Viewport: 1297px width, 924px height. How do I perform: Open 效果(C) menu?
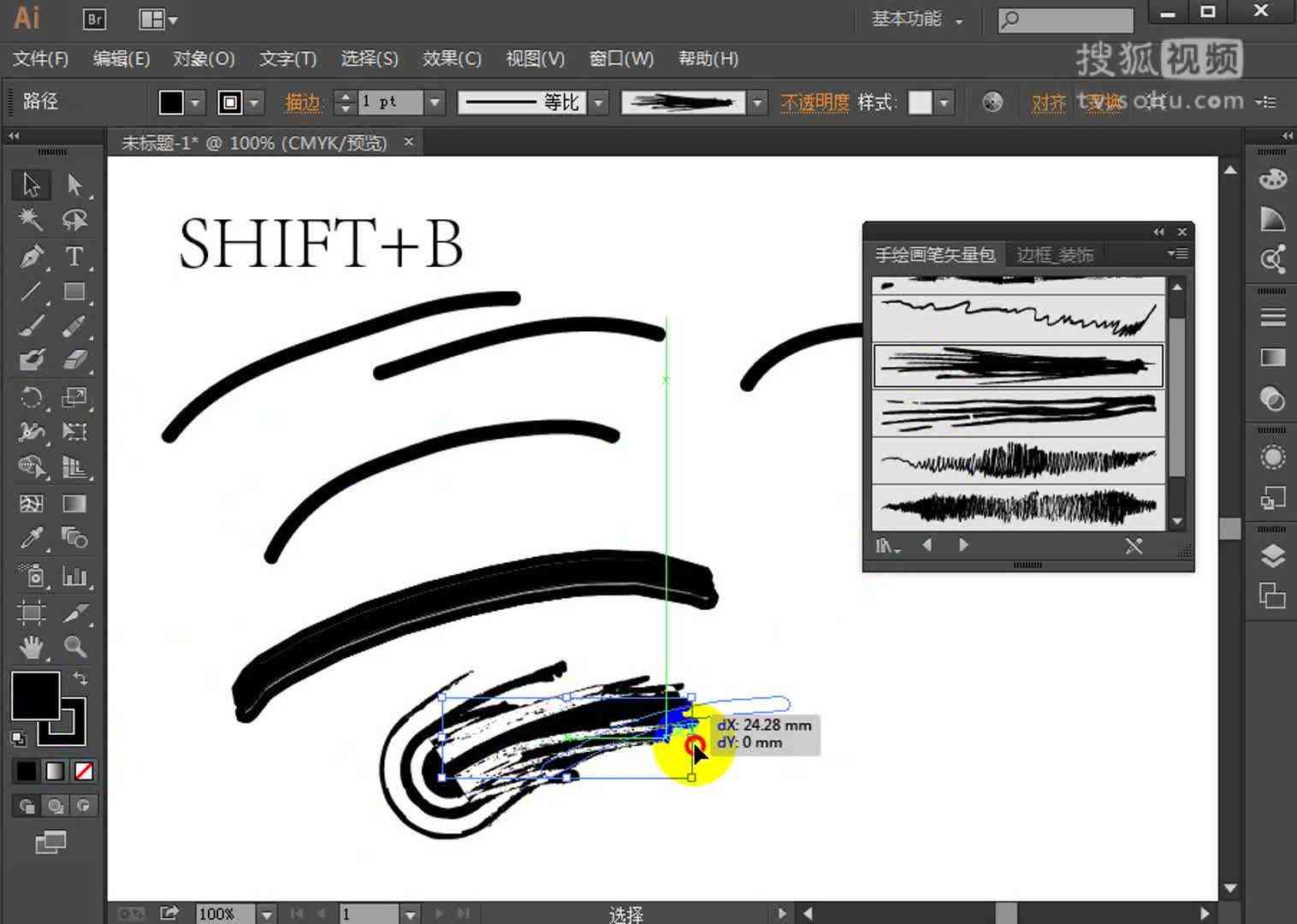[x=452, y=58]
